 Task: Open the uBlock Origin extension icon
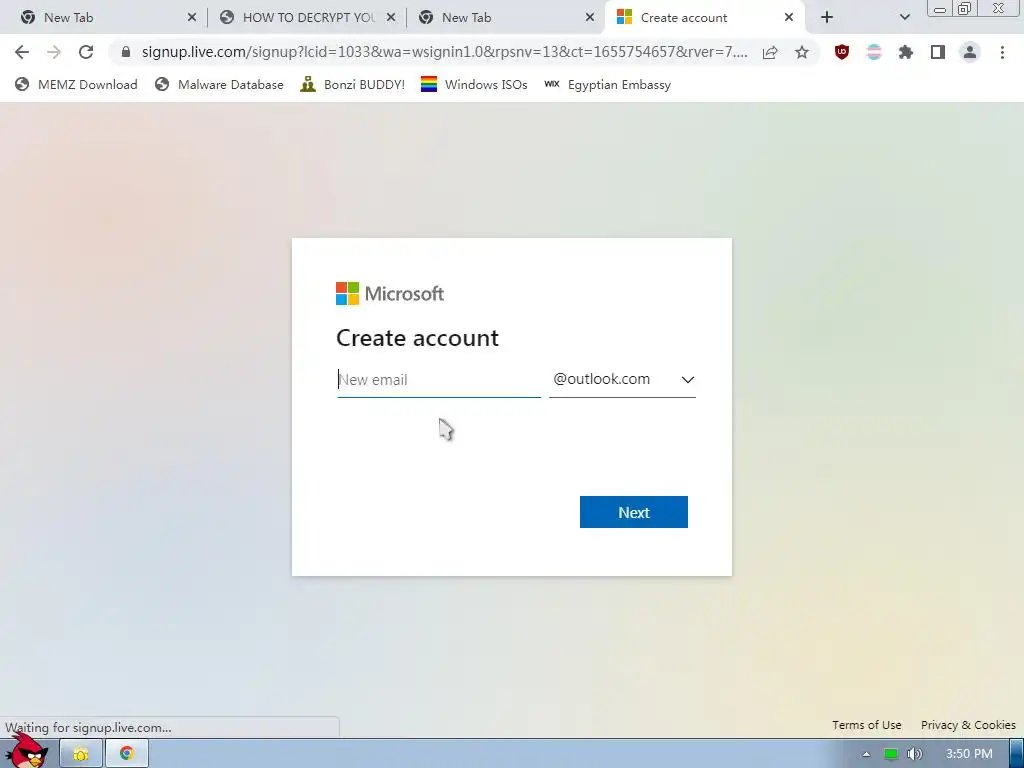(x=842, y=52)
